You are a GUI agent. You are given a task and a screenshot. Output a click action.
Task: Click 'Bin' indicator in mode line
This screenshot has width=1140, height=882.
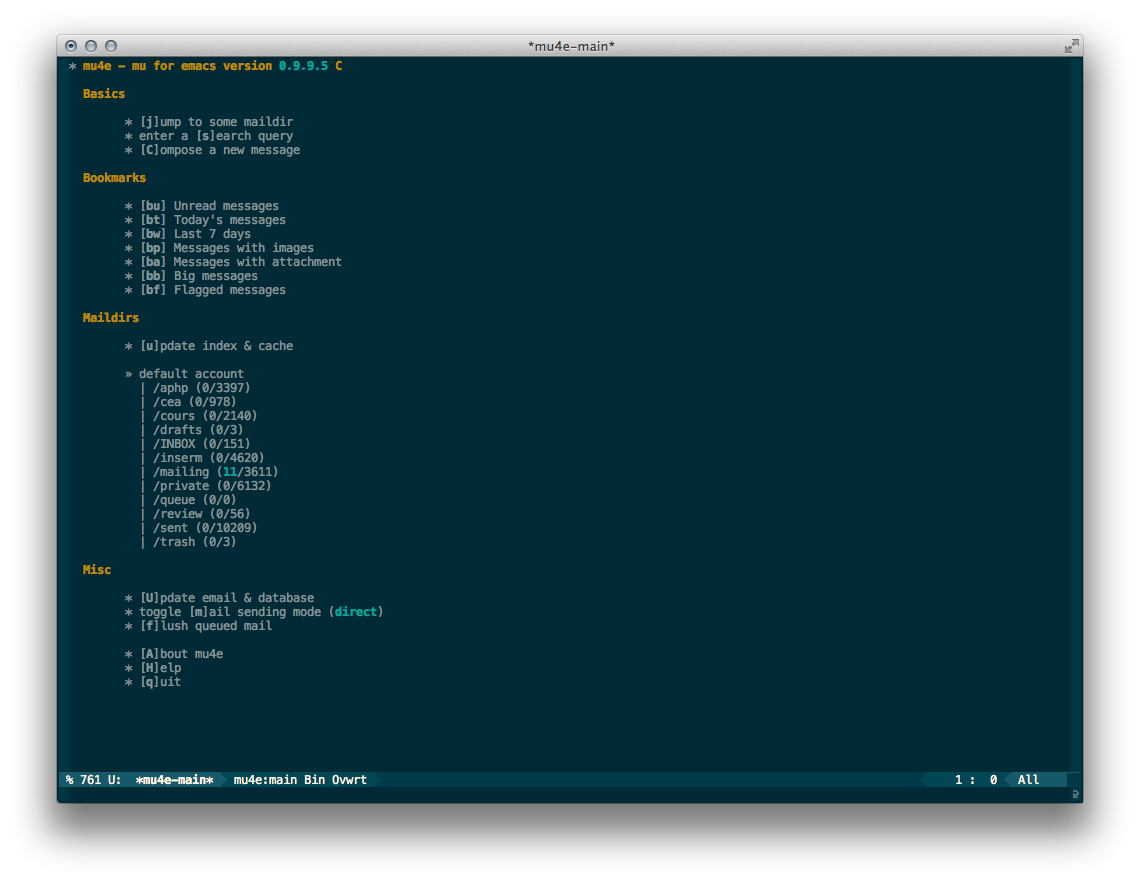pos(314,779)
